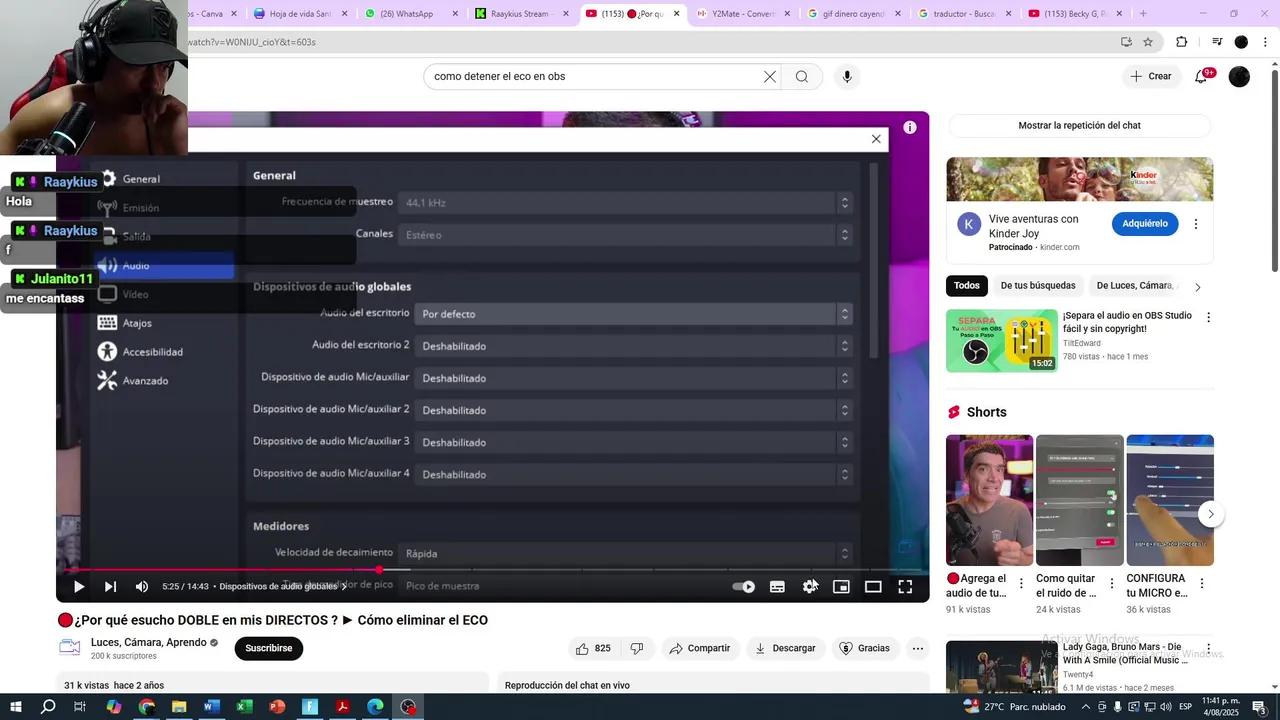The image size is (1280, 720).
Task: Click the info card icon on video
Action: (x=909, y=127)
